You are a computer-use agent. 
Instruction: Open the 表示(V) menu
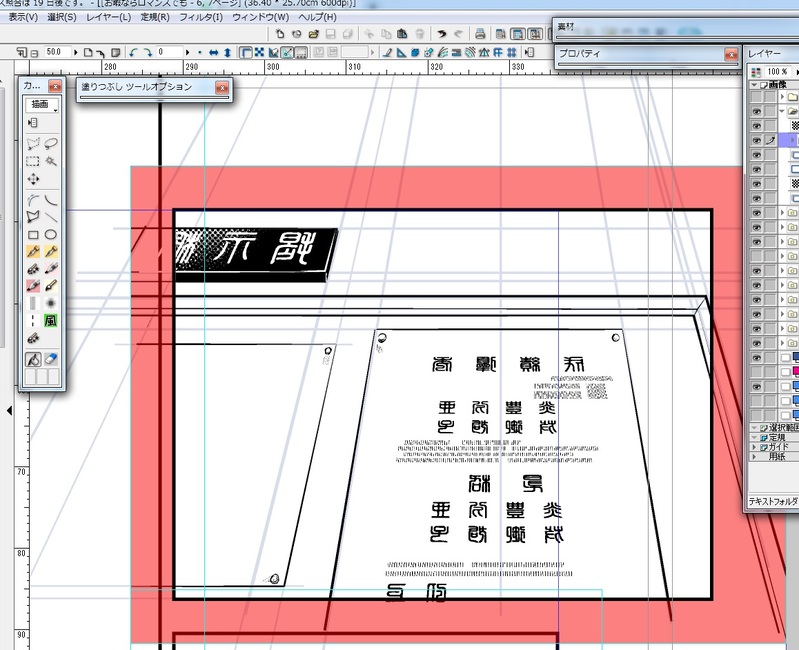coord(23,17)
